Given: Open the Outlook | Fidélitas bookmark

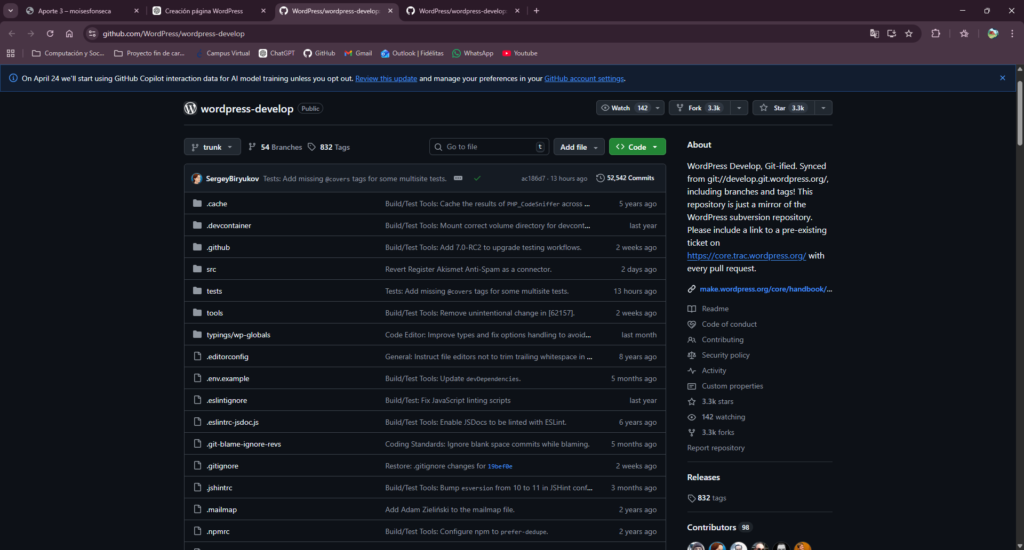Looking at the screenshot, I should [x=412, y=54].
